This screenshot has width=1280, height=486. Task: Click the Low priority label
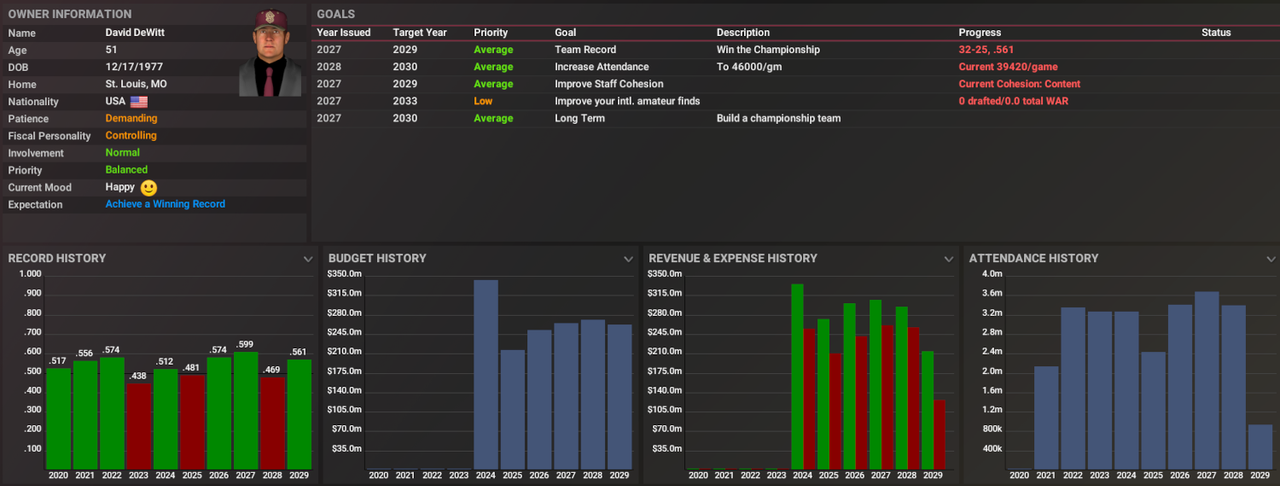[x=483, y=101]
